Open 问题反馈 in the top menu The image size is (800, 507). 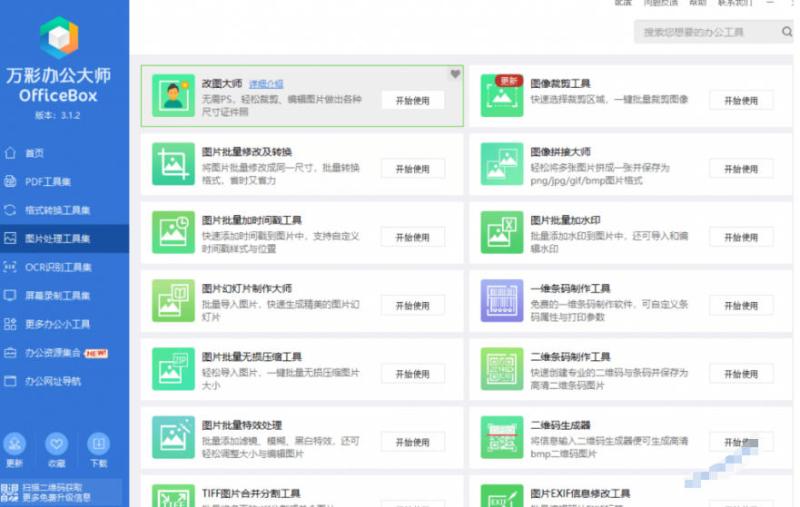(x=660, y=3)
